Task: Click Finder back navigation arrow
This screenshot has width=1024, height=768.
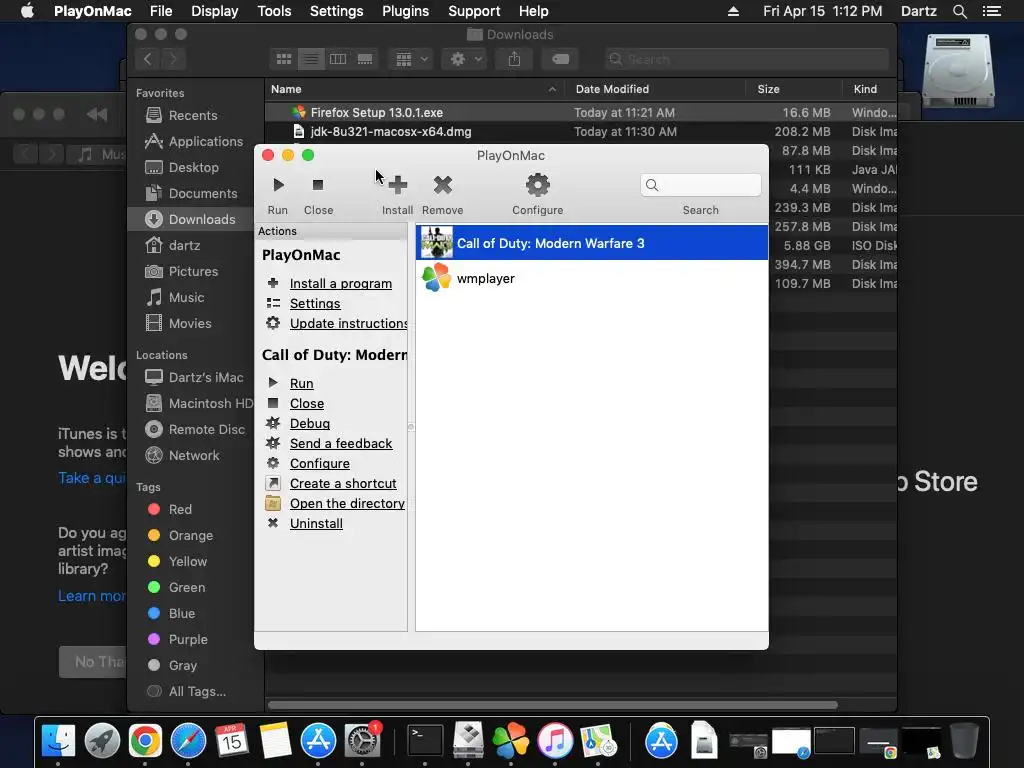Action: (x=148, y=59)
